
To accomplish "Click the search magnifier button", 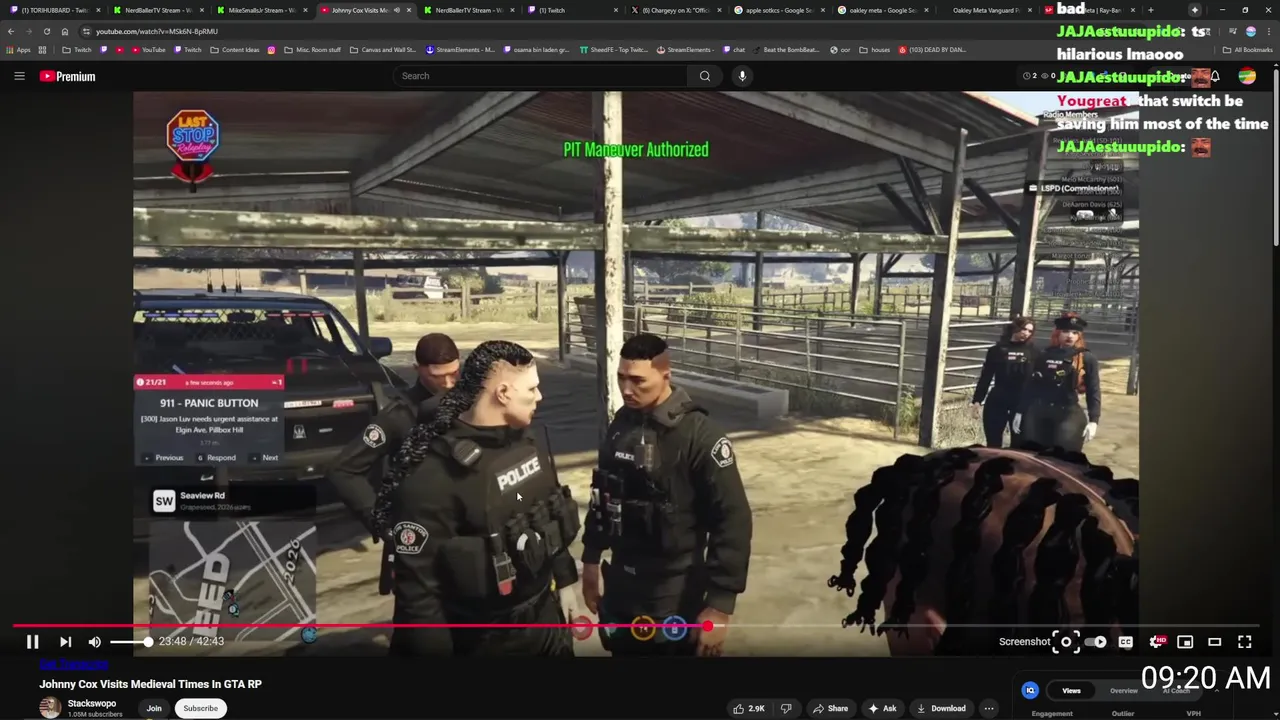I will tap(705, 76).
